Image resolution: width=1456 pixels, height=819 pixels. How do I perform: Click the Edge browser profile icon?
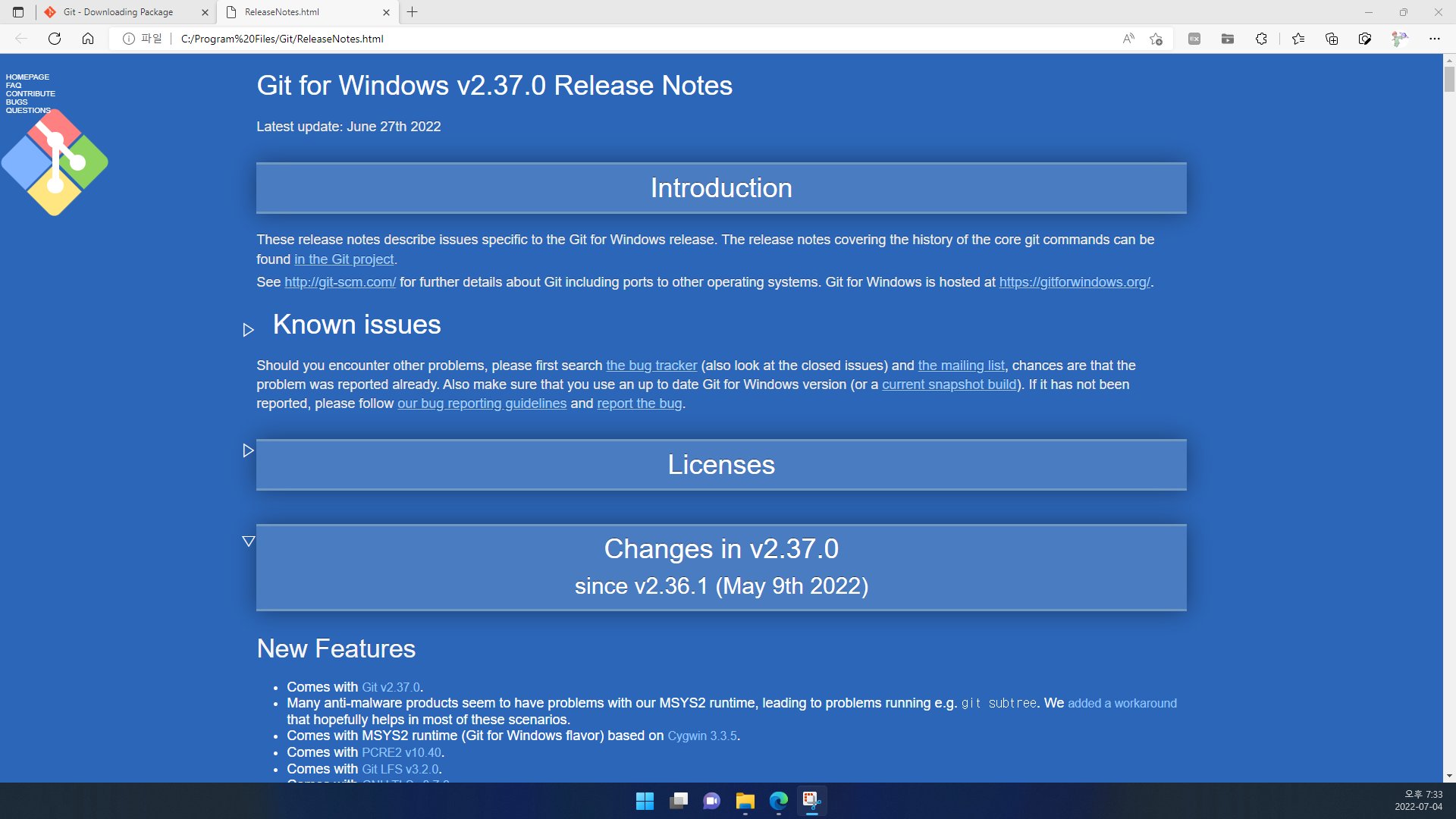(1399, 39)
